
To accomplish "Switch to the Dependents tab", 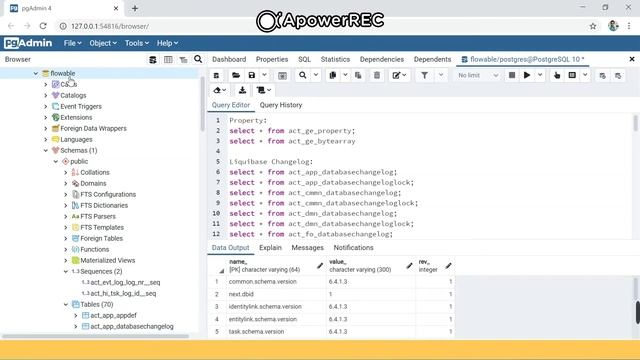I will tap(432, 59).
